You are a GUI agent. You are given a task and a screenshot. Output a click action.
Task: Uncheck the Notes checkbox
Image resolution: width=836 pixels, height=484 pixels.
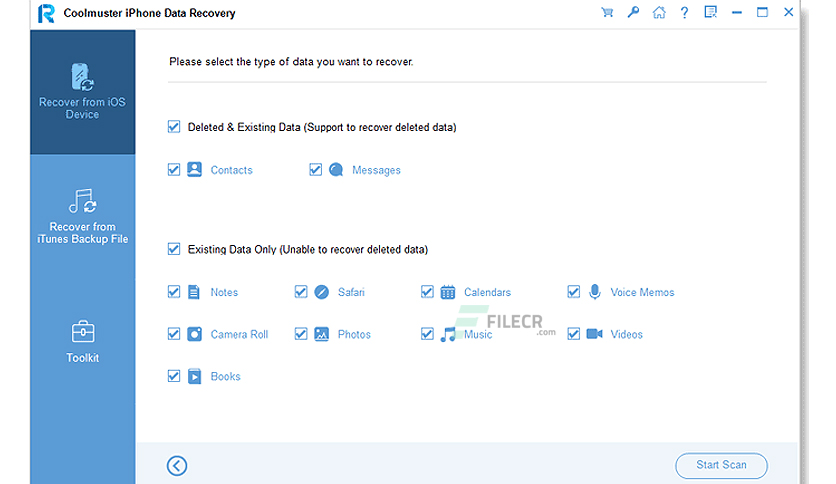point(174,292)
